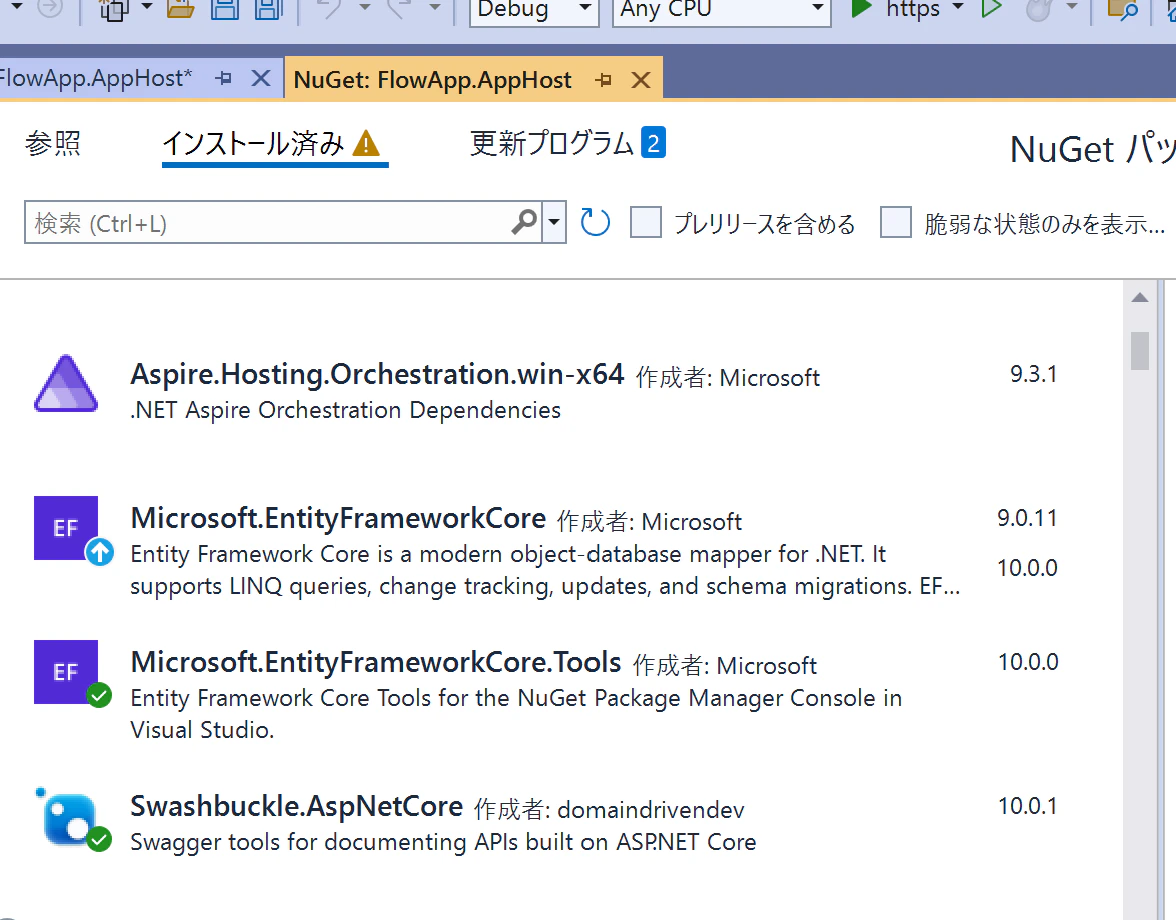Click the Save icon in toolbar

(x=224, y=8)
